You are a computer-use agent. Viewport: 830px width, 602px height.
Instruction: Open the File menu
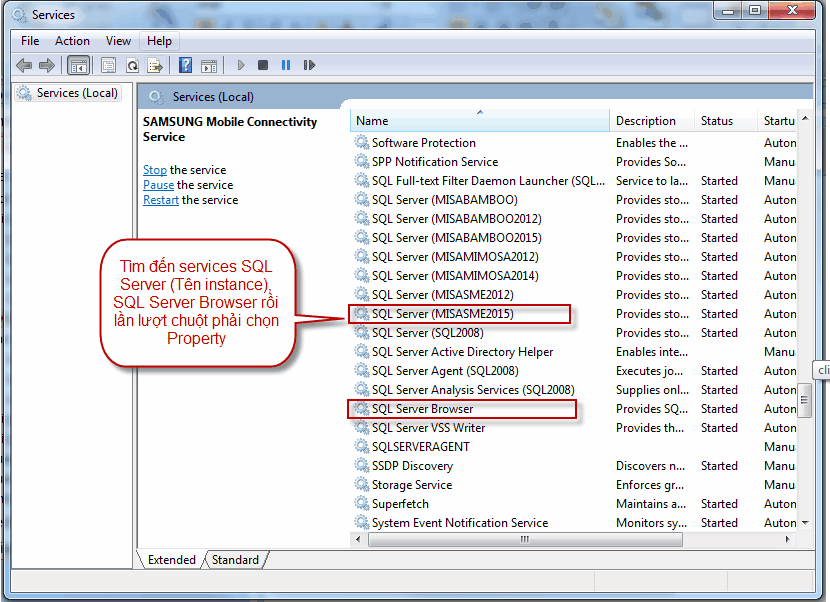30,41
